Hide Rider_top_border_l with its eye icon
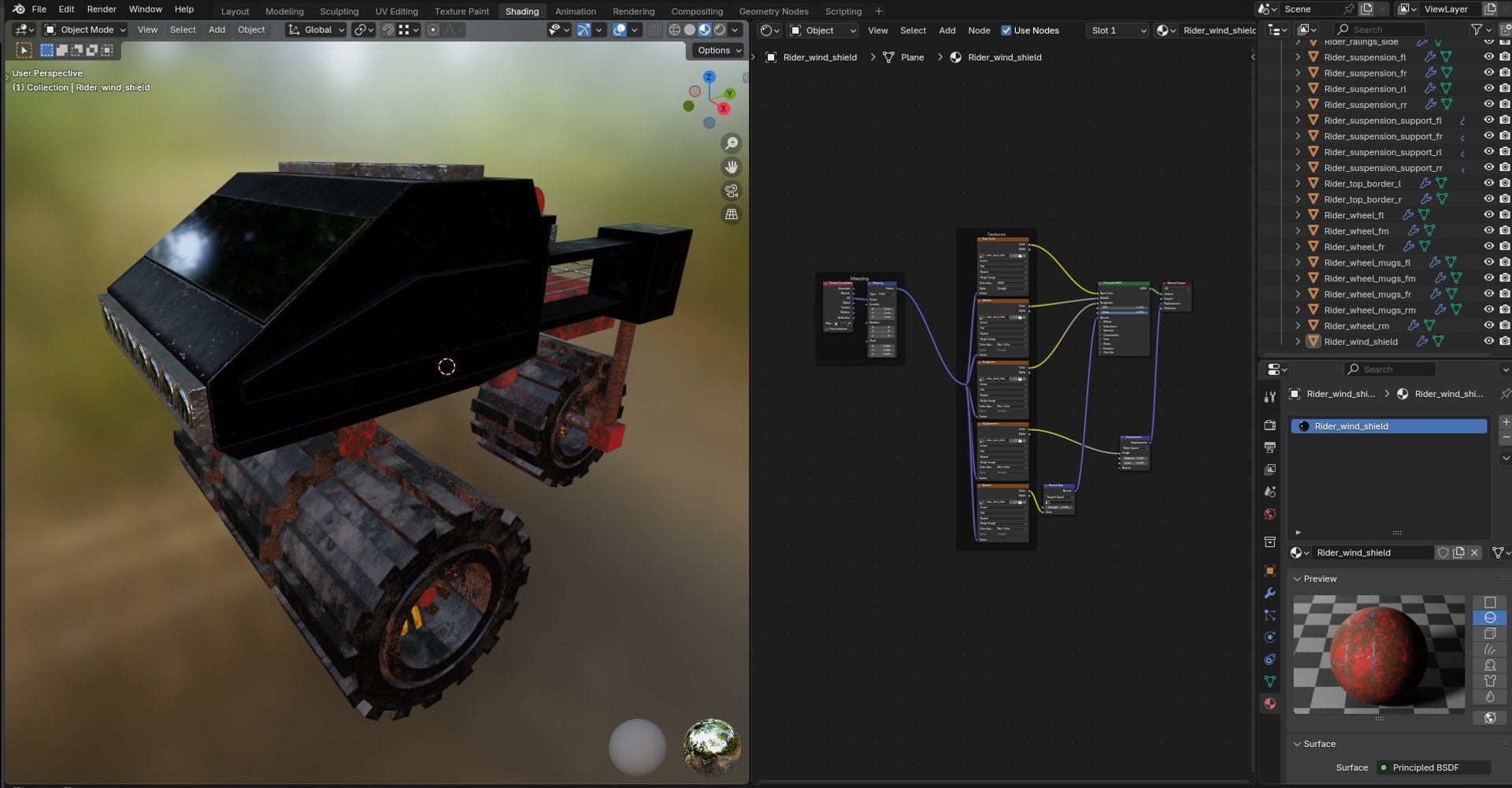 [1488, 184]
